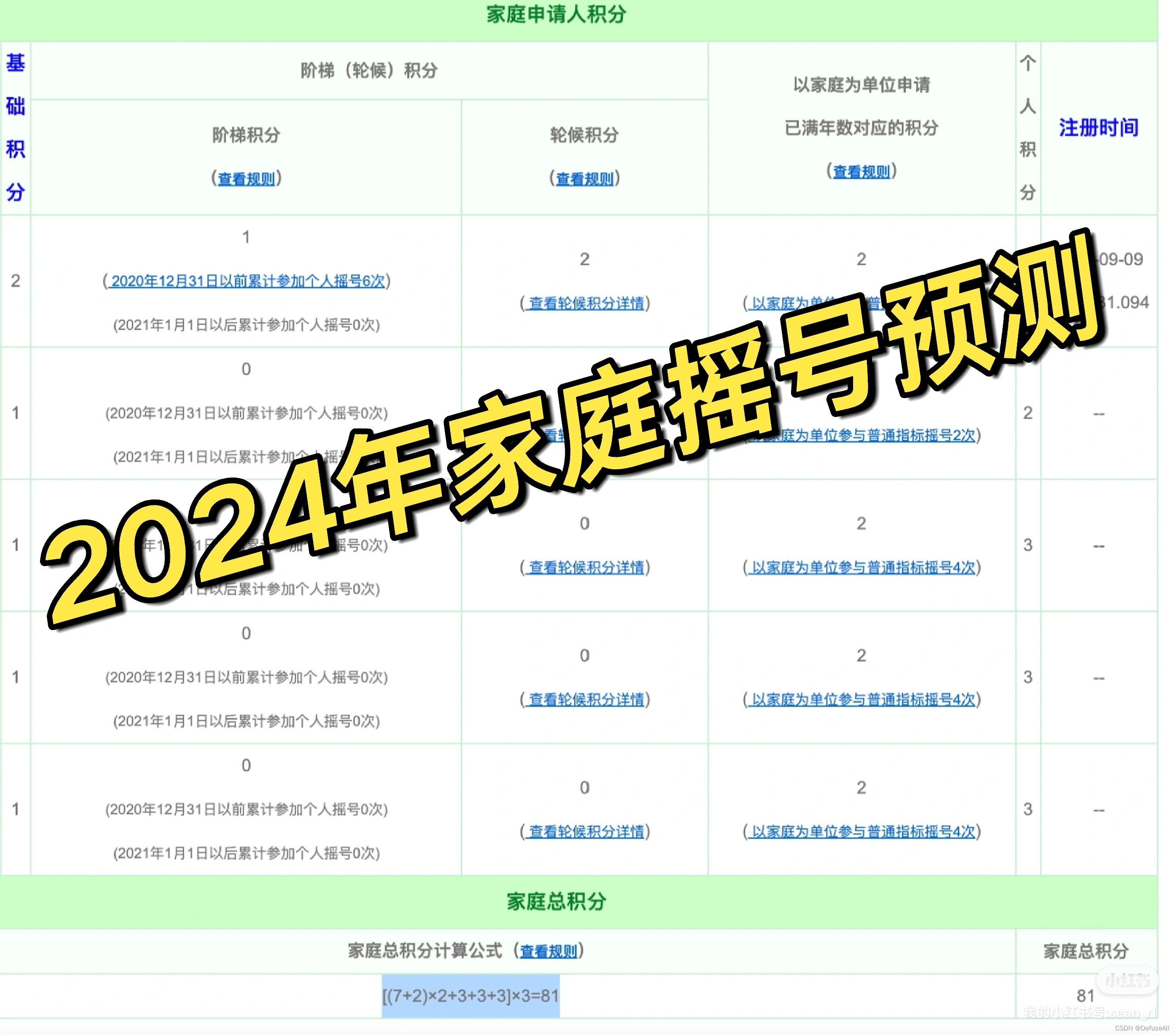Click the 小红书 watermark logo
1176x1035 pixels.
pos(1128,979)
